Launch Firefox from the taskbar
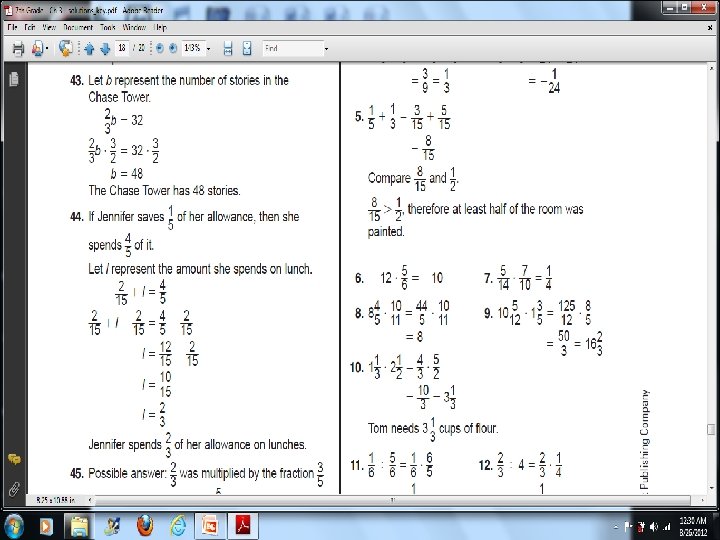 (145, 526)
